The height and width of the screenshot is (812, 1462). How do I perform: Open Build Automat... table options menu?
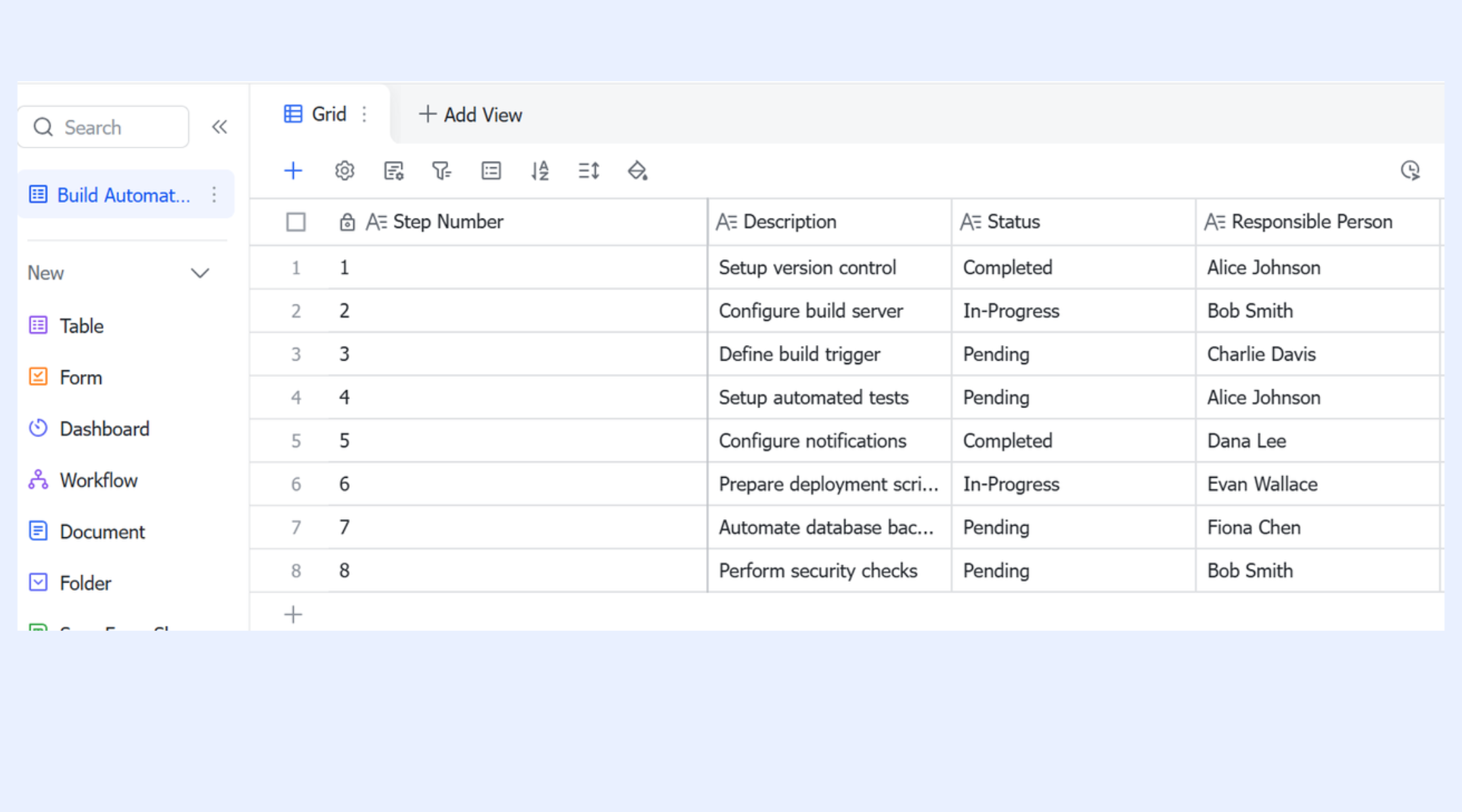pos(214,195)
